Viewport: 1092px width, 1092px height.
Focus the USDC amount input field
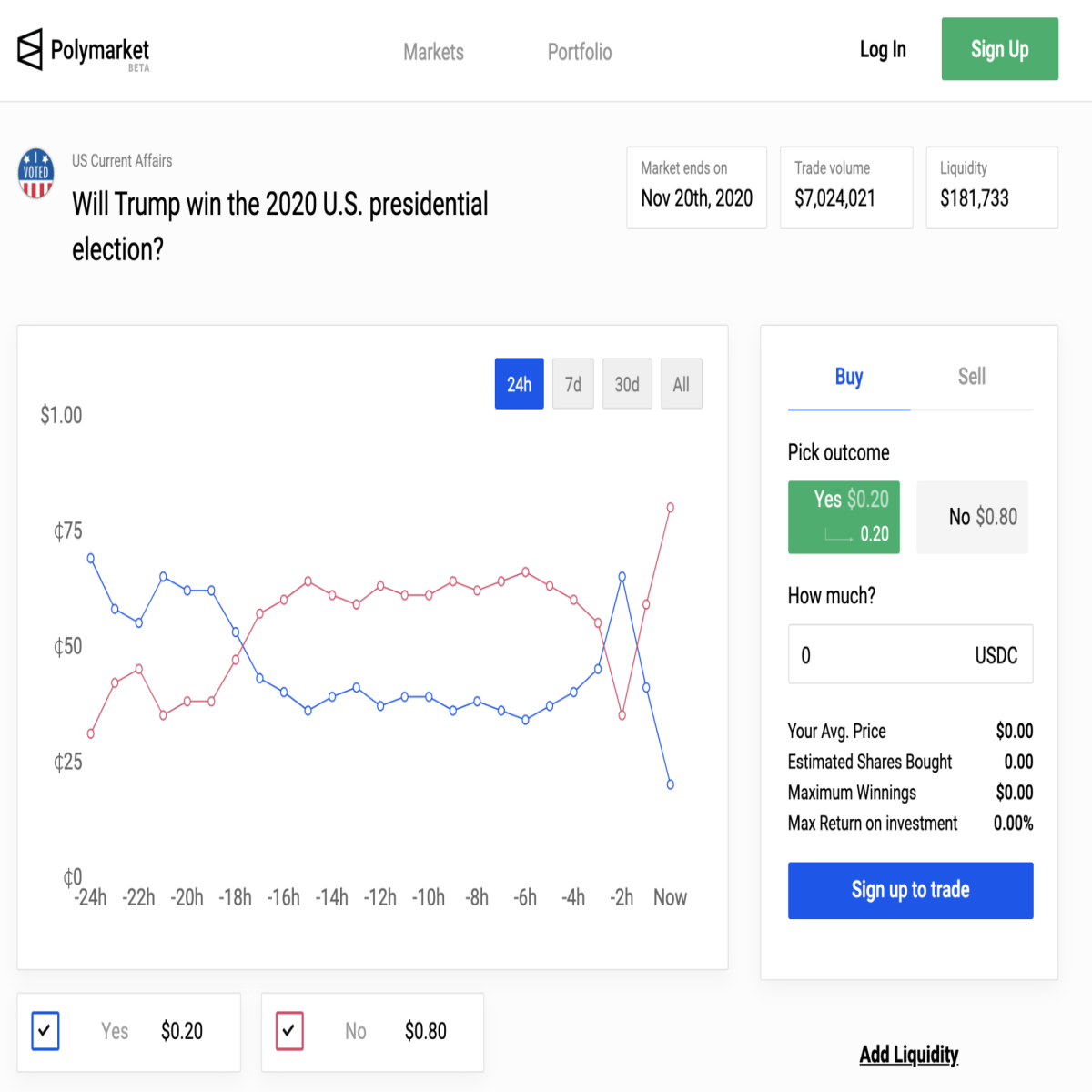911,654
